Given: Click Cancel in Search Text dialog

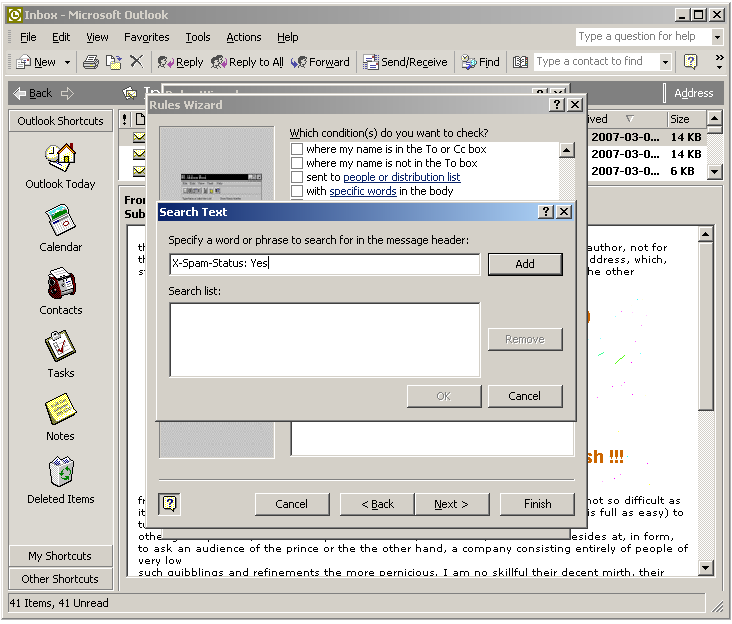Looking at the screenshot, I should coord(525,396).
